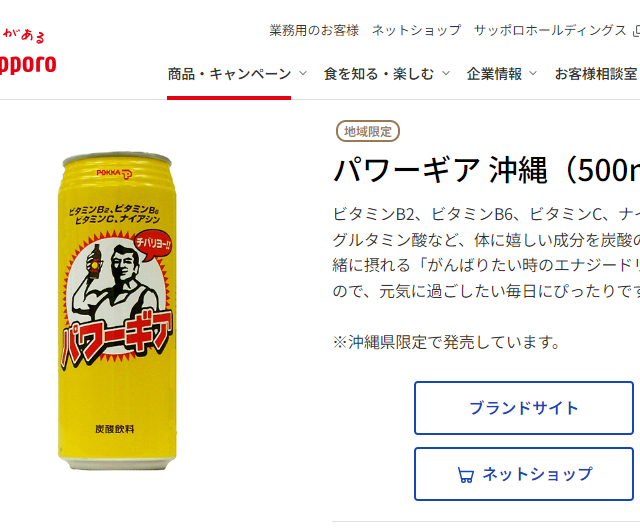Click the shopping cart icon in ネットショップ button
This screenshot has width=640, height=530.
(465, 475)
